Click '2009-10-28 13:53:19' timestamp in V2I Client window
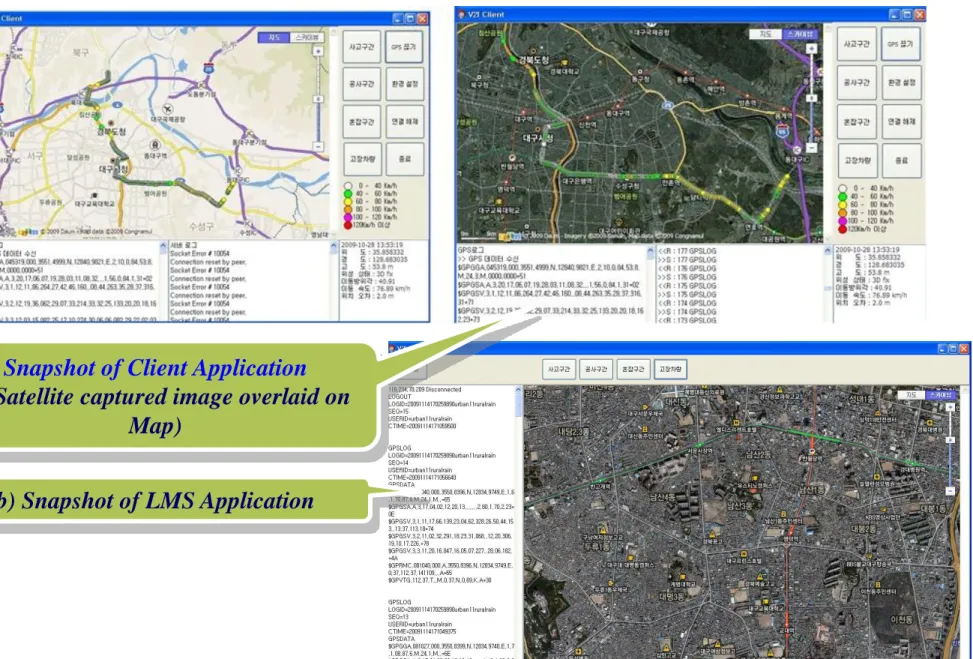 coord(867,249)
